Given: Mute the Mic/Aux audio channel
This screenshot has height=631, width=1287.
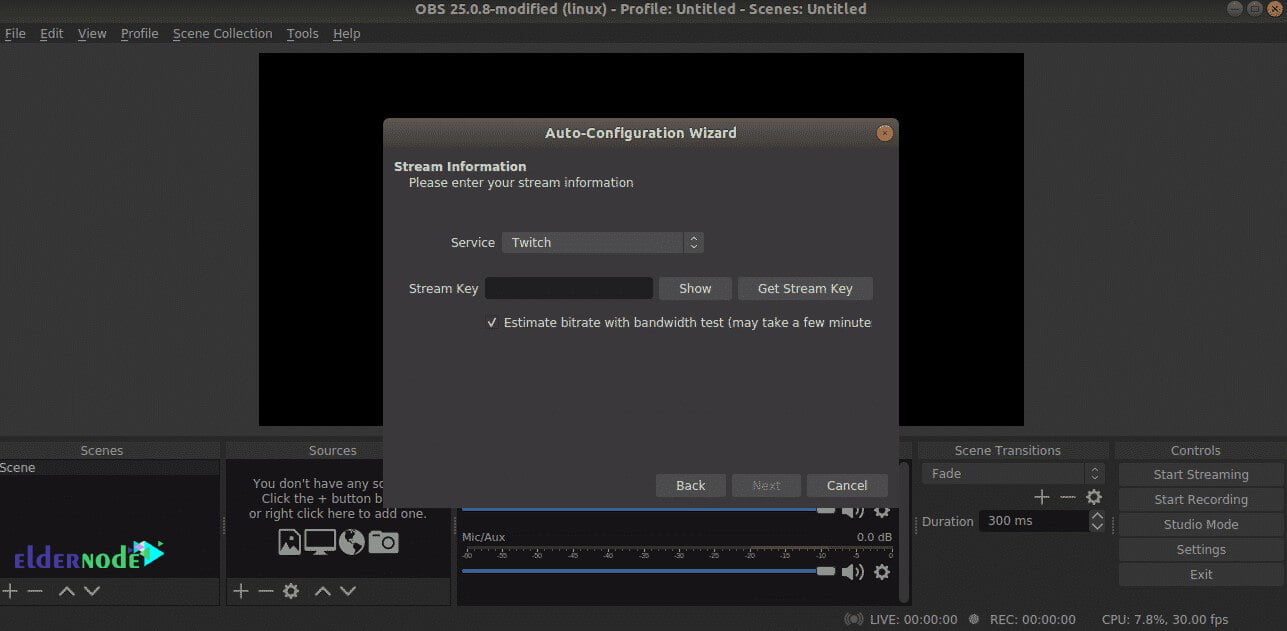Looking at the screenshot, I should [853, 572].
